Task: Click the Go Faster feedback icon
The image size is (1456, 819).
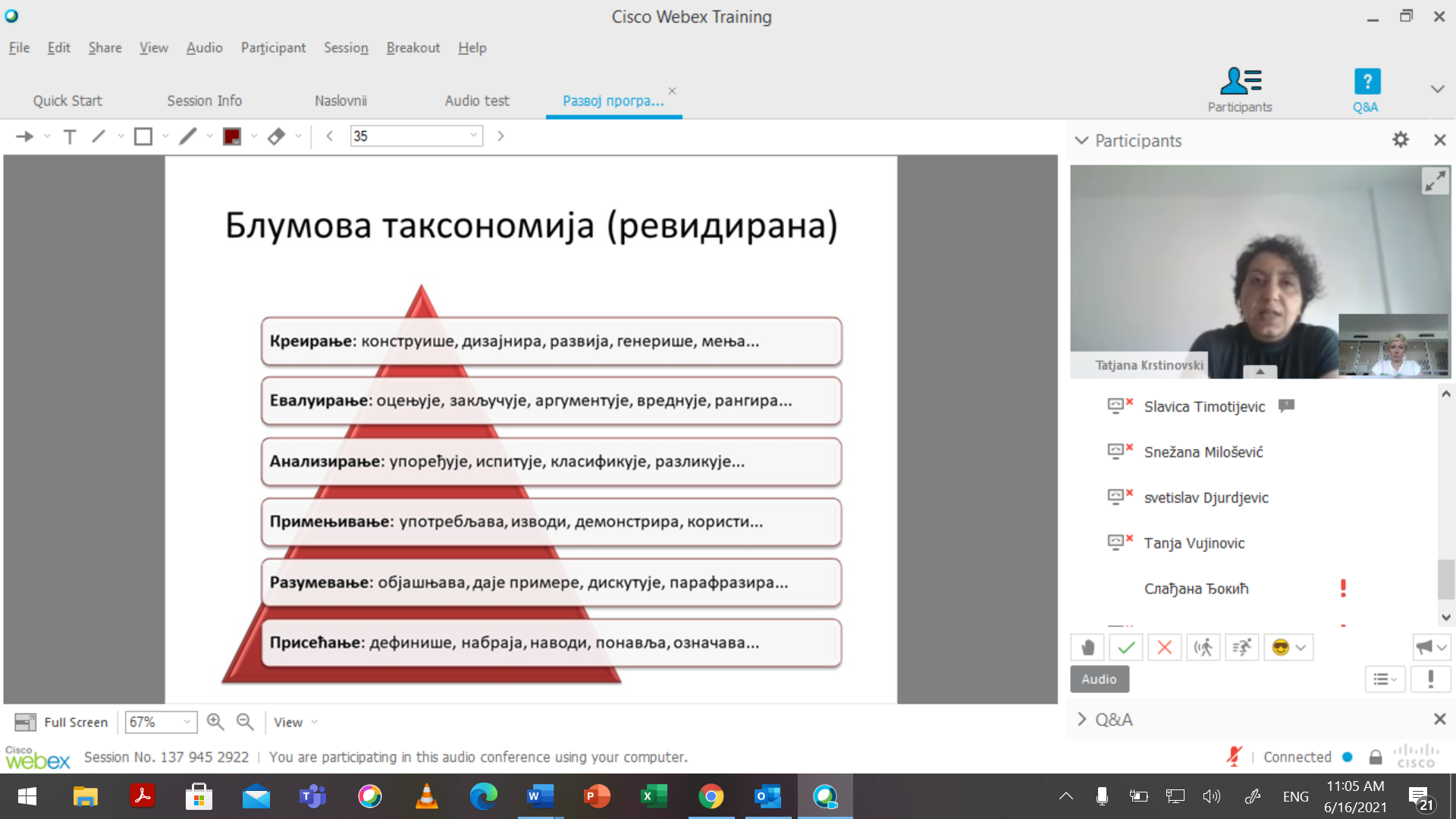Action: [x=1241, y=648]
